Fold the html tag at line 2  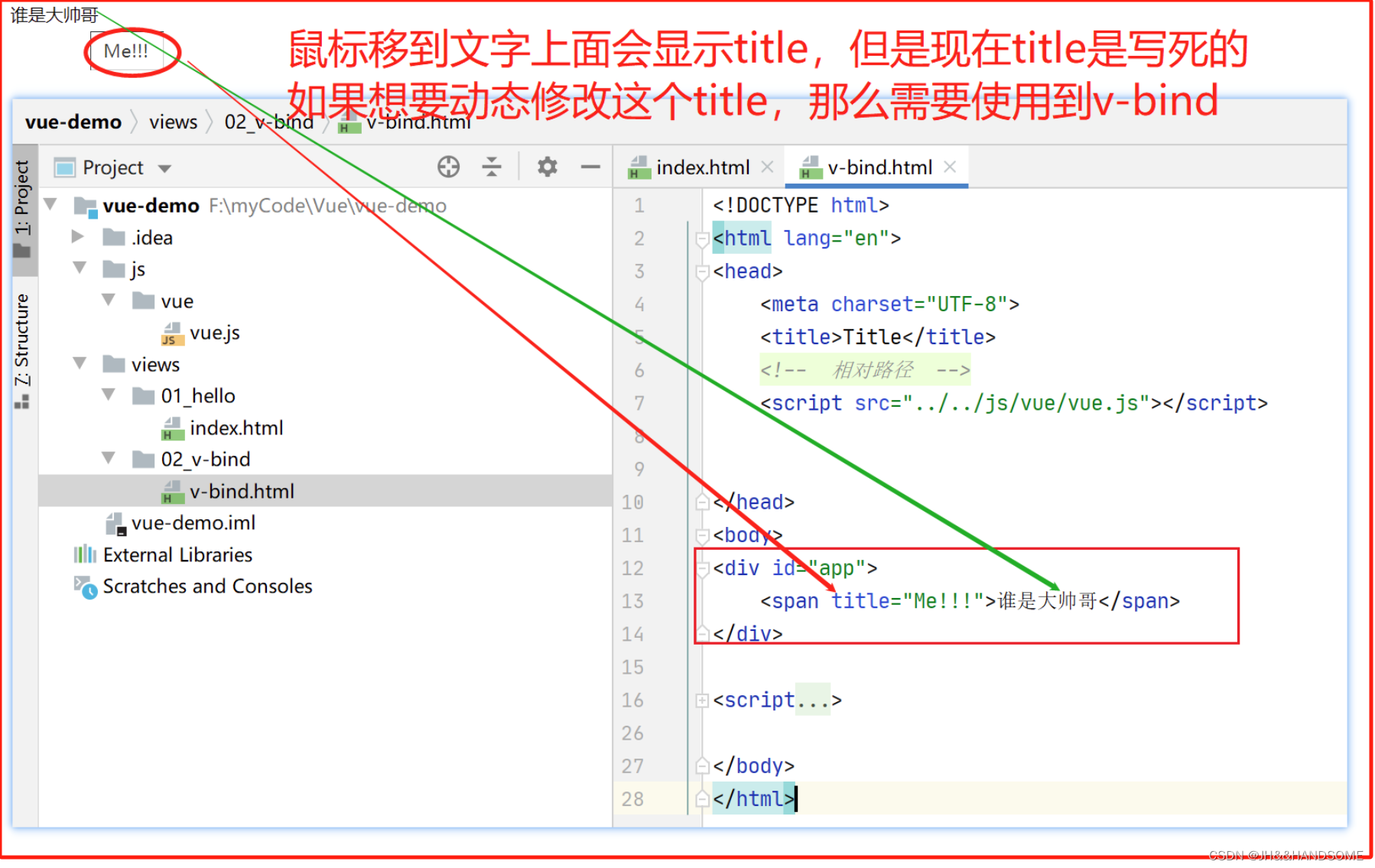701,239
